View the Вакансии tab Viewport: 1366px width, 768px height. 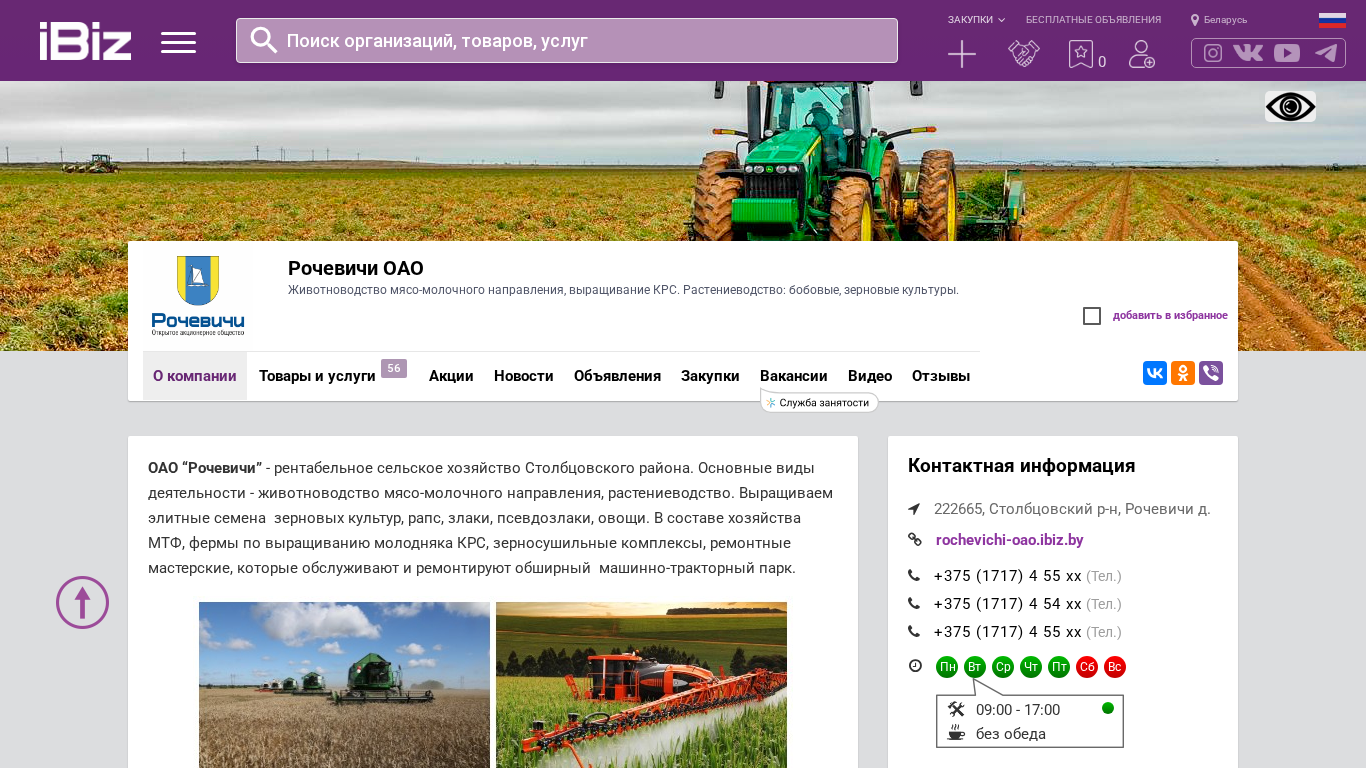[794, 376]
